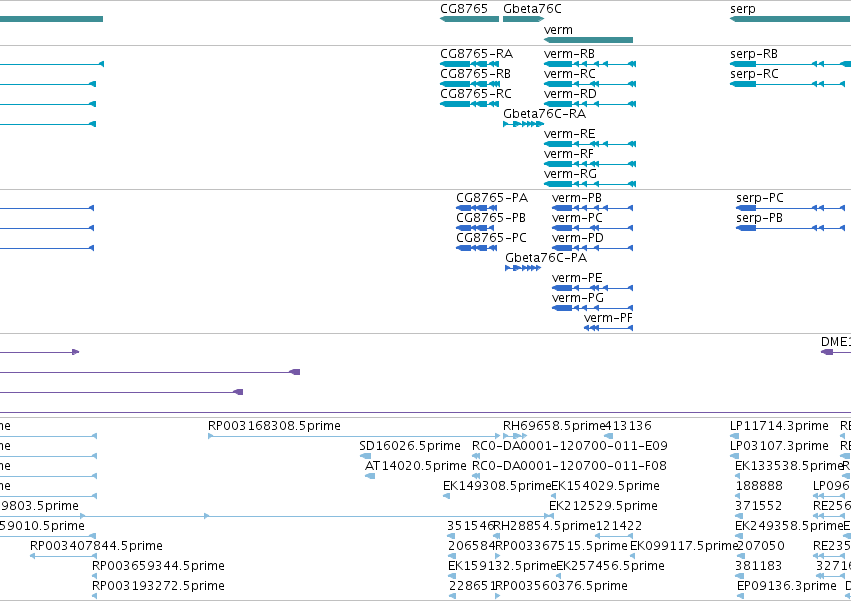This screenshot has height=601, width=851.
Task: Select transcript serp-RB
Action: (790, 64)
